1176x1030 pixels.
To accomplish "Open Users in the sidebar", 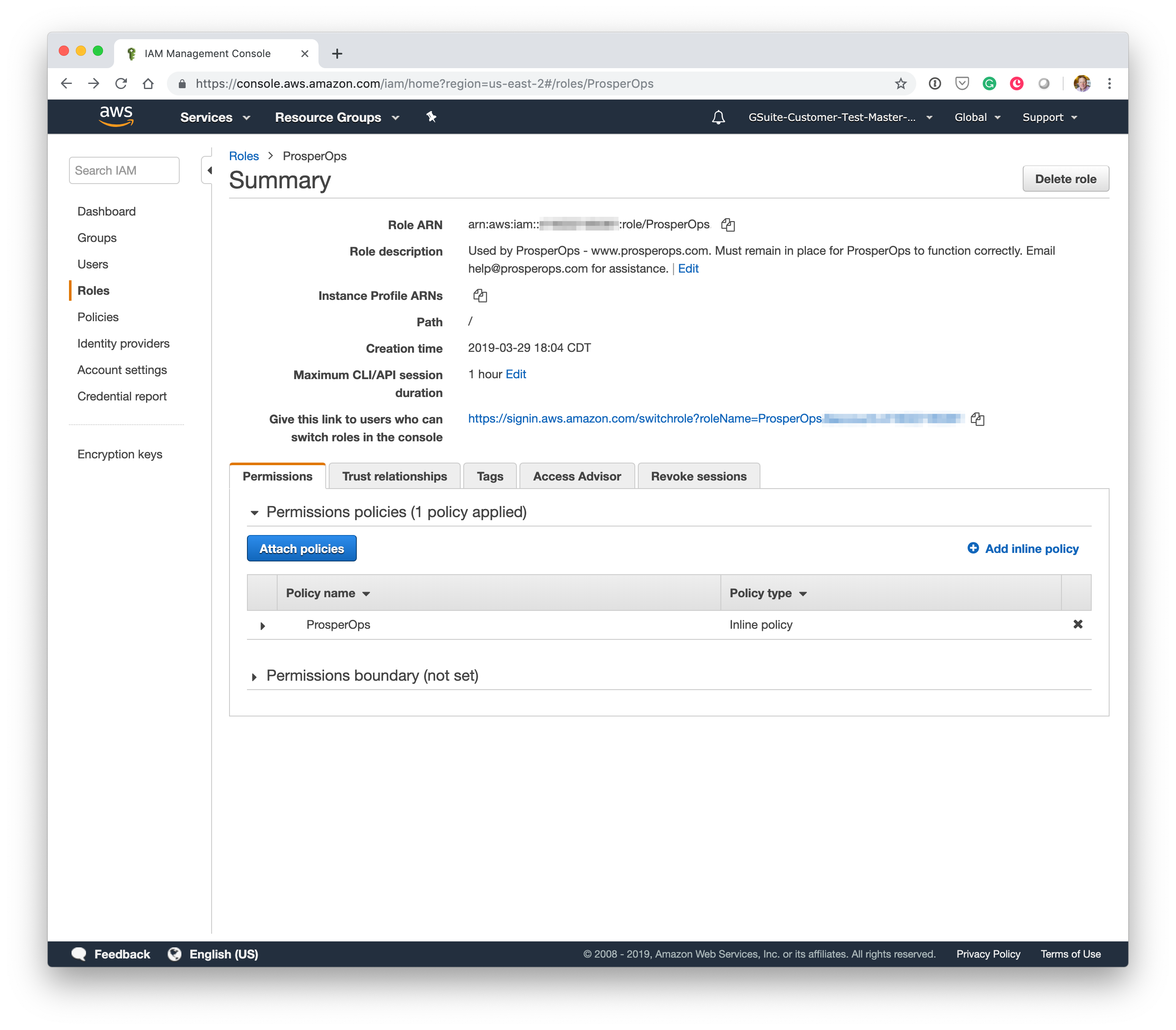I will pos(92,265).
